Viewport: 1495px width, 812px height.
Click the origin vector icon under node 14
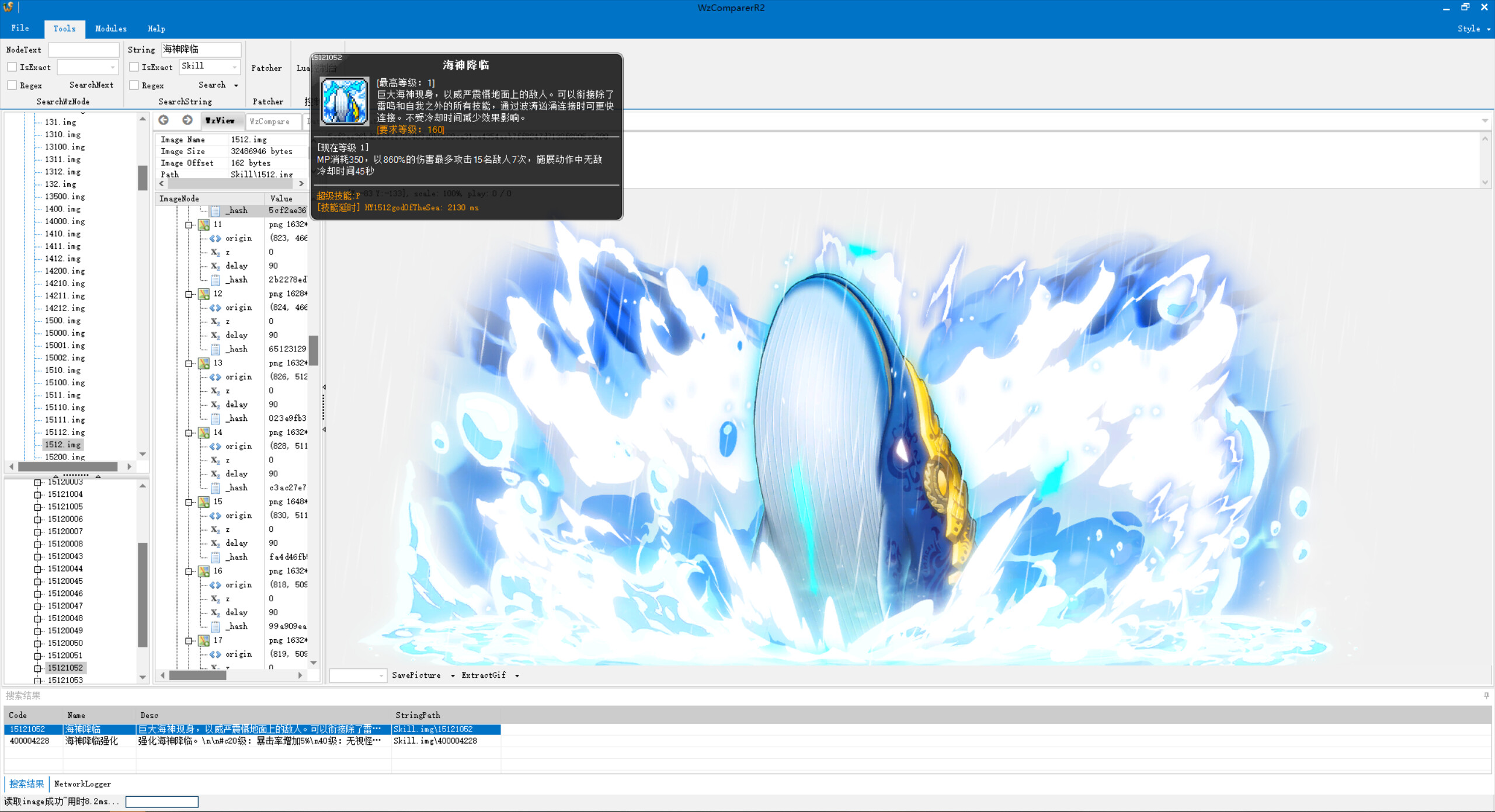[215, 446]
